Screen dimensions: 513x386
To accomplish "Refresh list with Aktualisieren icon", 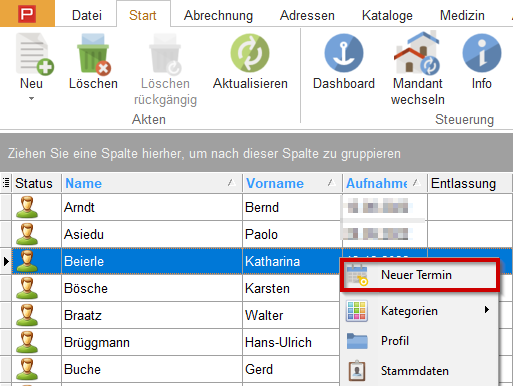I will click(250, 53).
